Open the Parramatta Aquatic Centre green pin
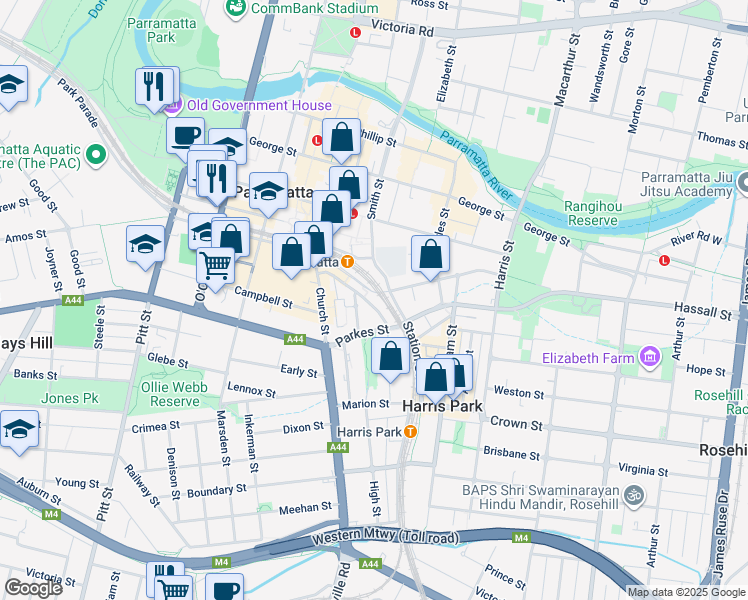This screenshot has height=600, width=748. [96, 155]
